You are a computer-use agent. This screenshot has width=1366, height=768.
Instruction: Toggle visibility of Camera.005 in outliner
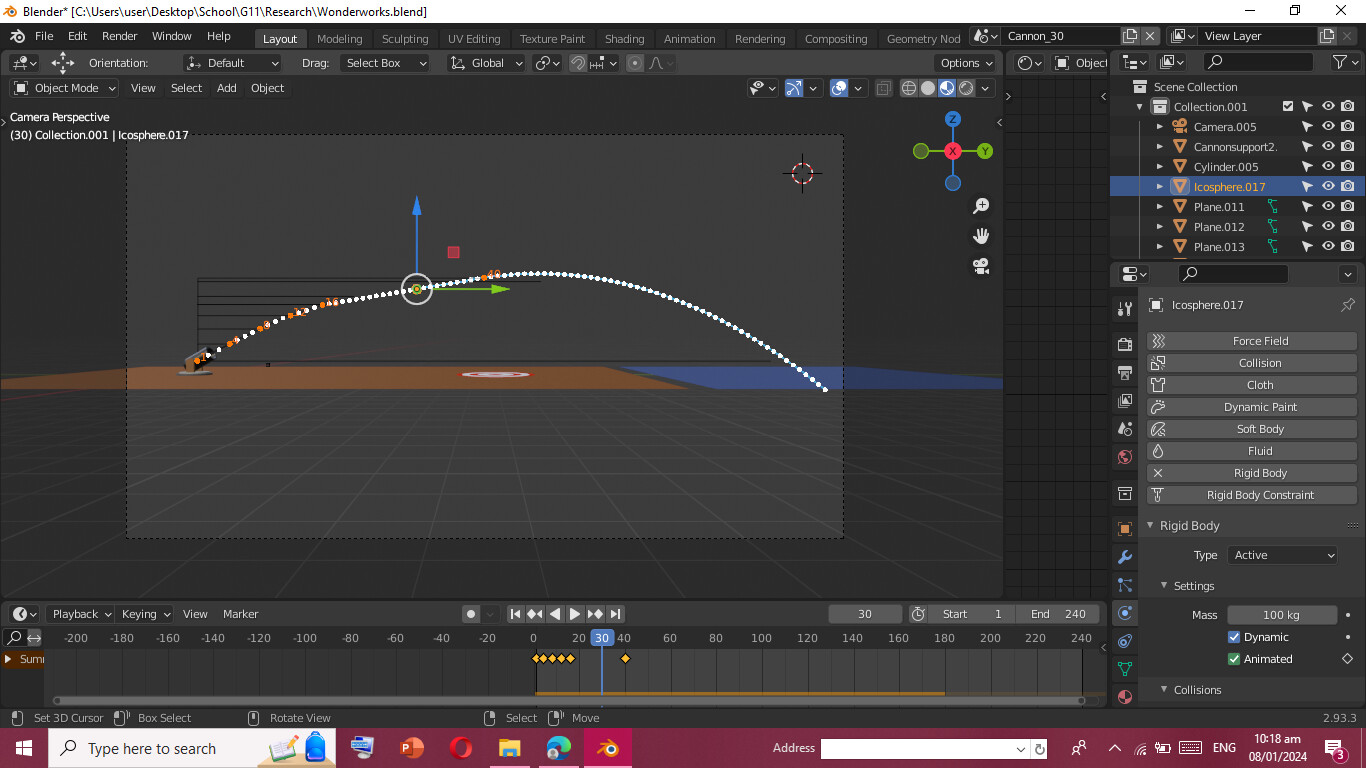[1328, 126]
